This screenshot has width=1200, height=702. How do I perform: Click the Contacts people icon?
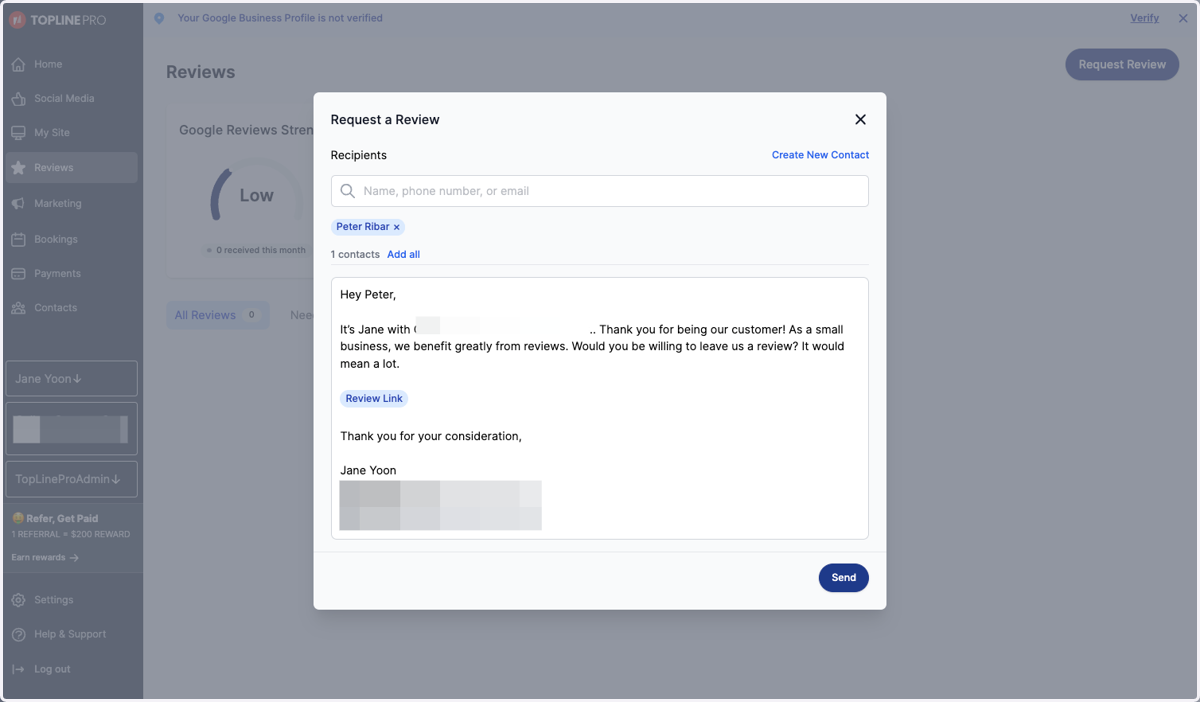(x=18, y=308)
